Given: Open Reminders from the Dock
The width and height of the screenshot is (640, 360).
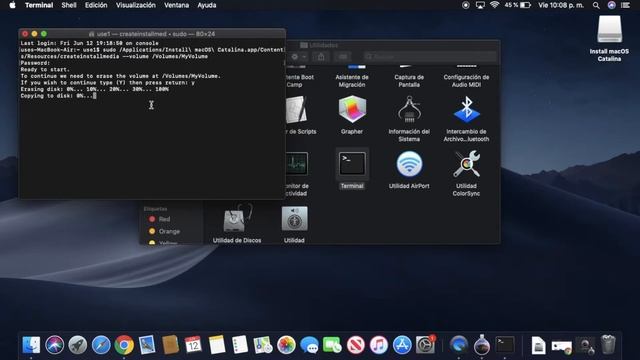Looking at the screenshot, I should click(240, 345).
